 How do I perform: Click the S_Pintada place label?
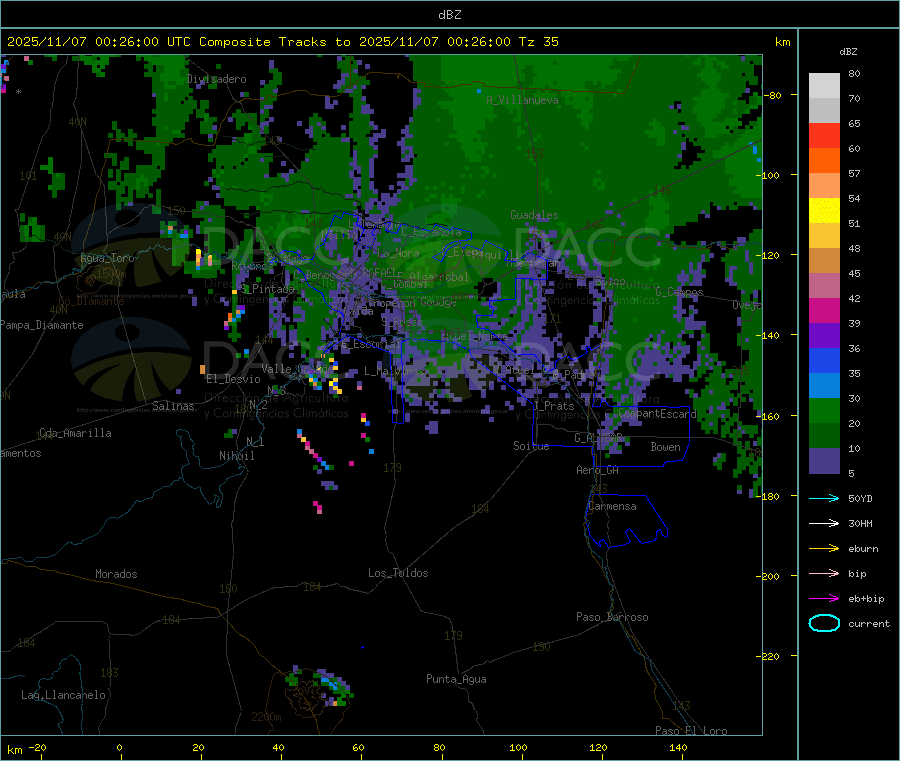point(267,288)
